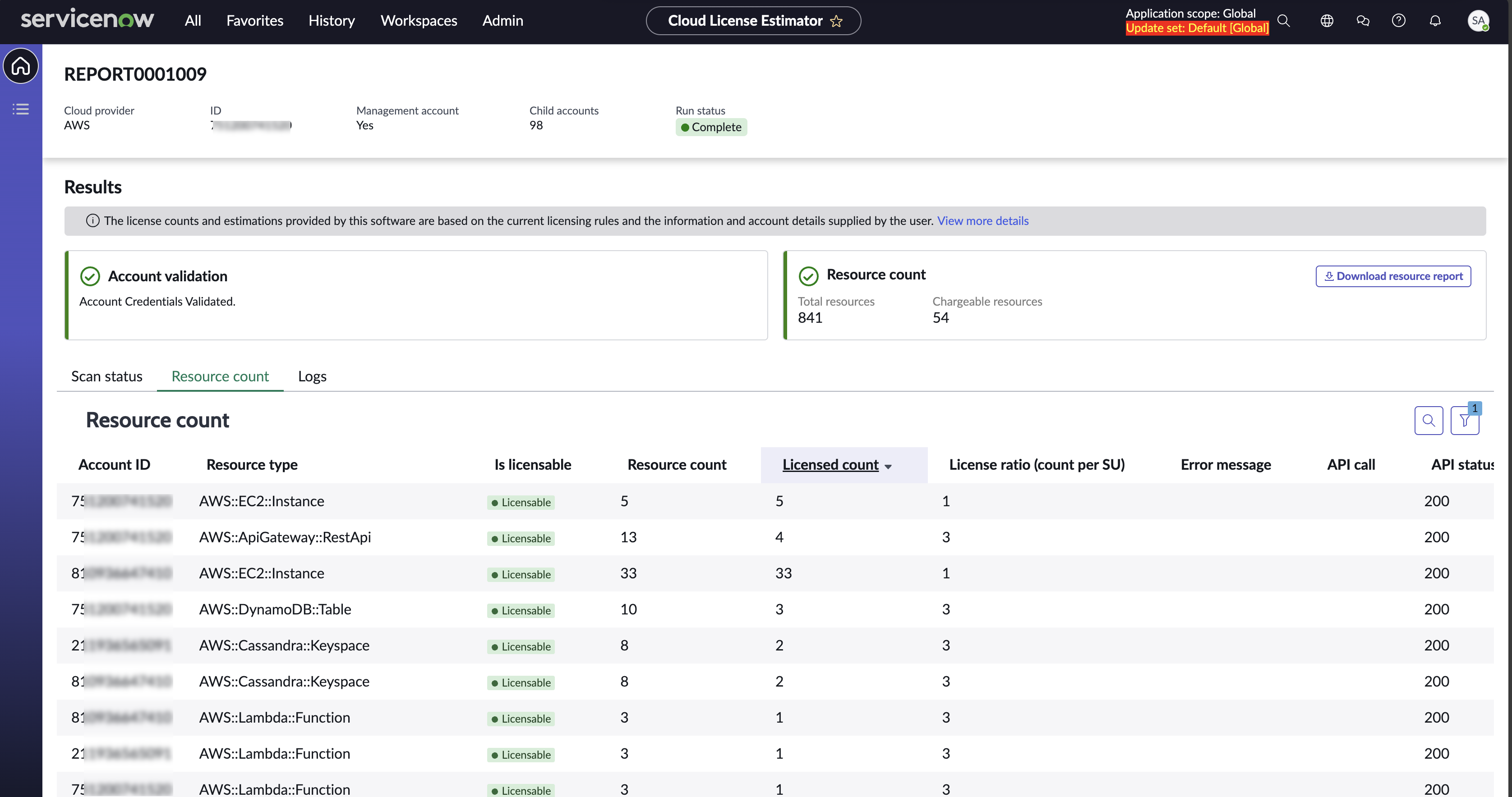This screenshot has width=1512, height=797.
Task: Sort by Error message column header
Action: click(1226, 464)
